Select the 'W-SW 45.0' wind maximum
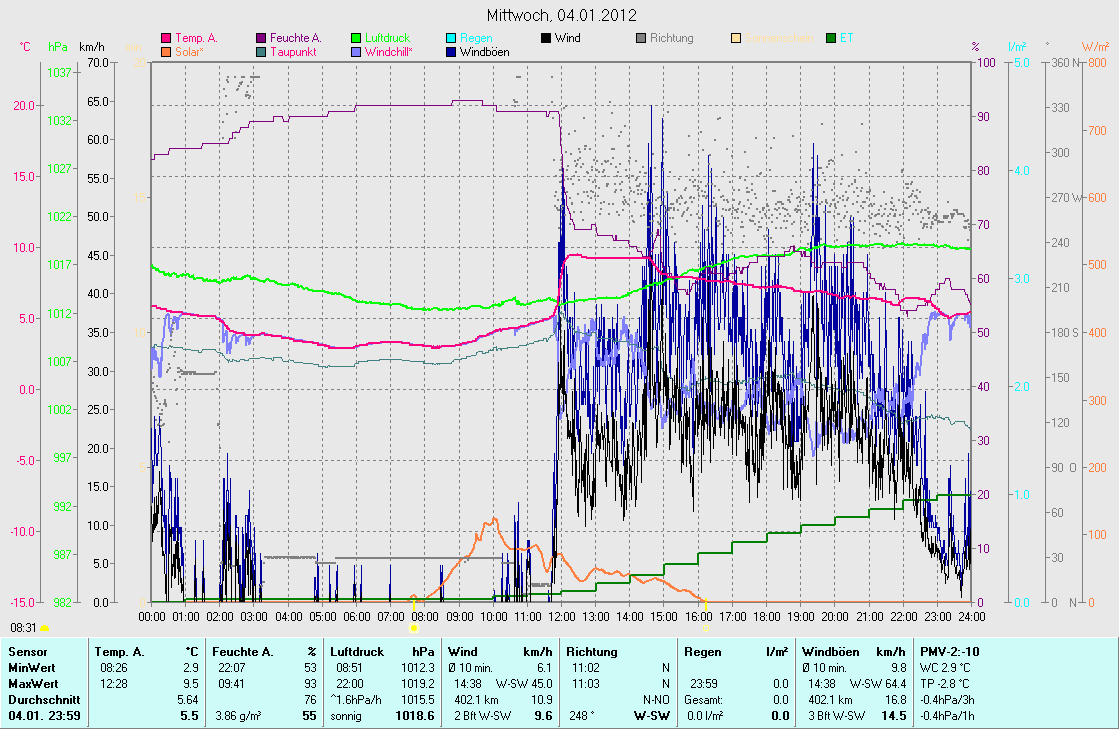Screen dimensions: 1119x729 point(524,684)
